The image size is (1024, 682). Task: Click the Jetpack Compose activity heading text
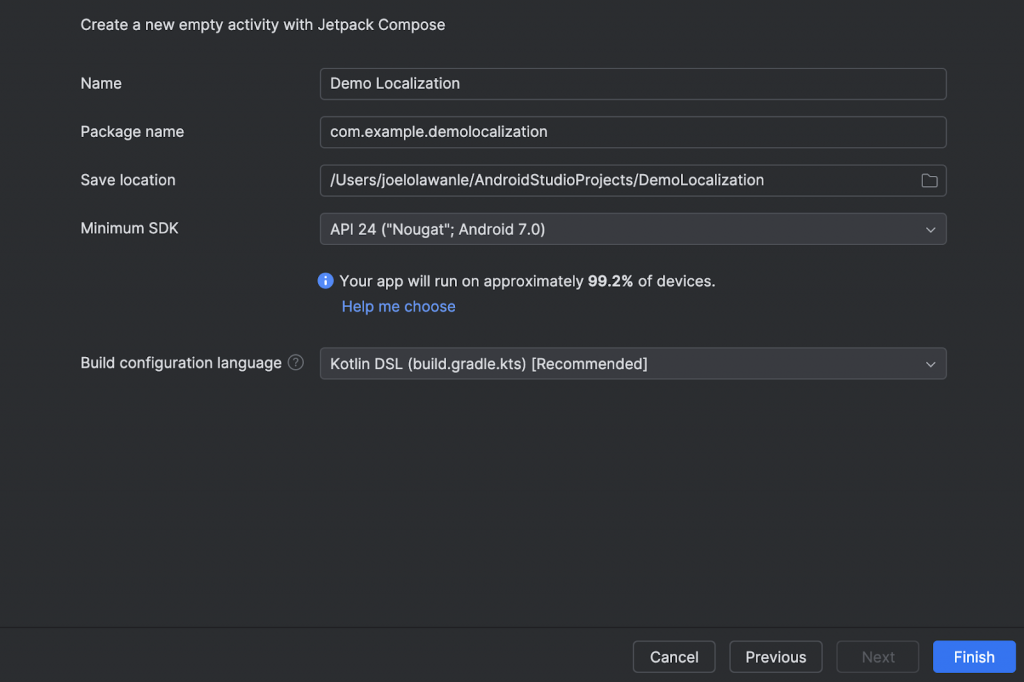tap(263, 25)
